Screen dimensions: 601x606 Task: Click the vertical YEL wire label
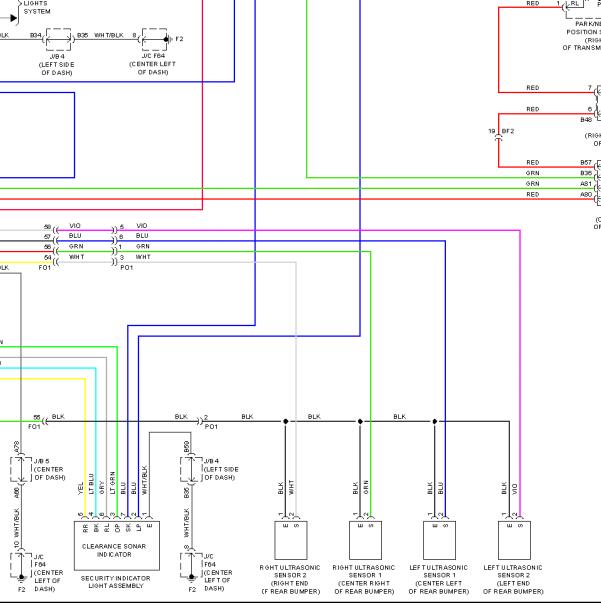(x=81, y=488)
